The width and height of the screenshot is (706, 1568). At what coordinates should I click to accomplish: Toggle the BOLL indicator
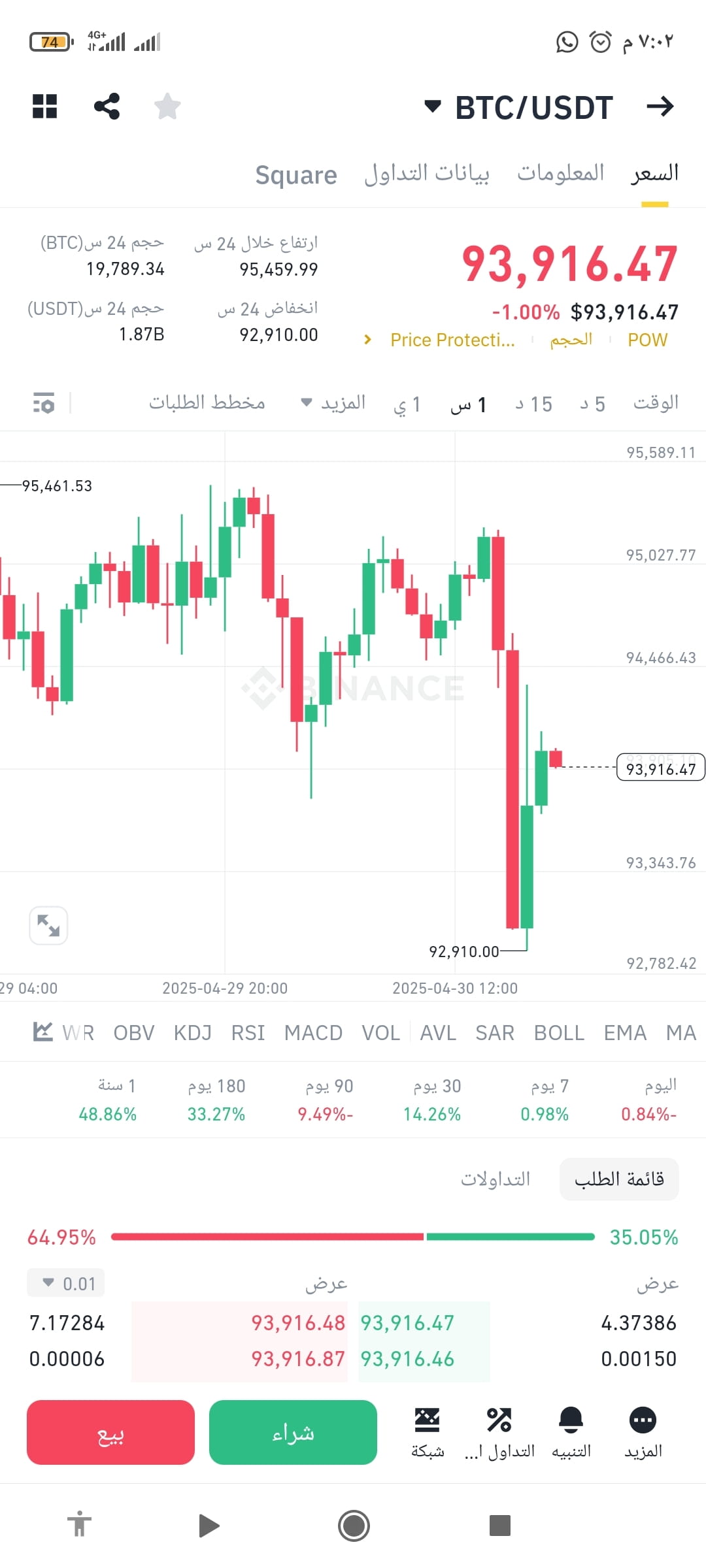[x=559, y=1033]
